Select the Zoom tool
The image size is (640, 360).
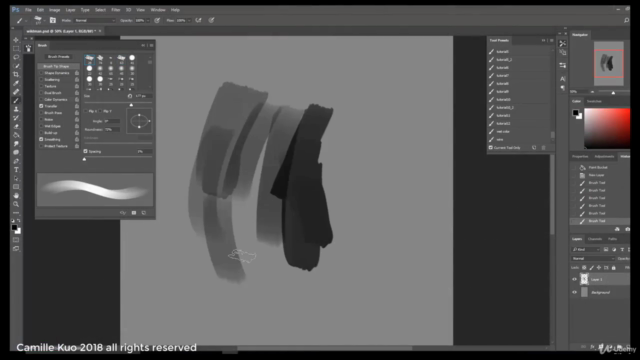16,204
